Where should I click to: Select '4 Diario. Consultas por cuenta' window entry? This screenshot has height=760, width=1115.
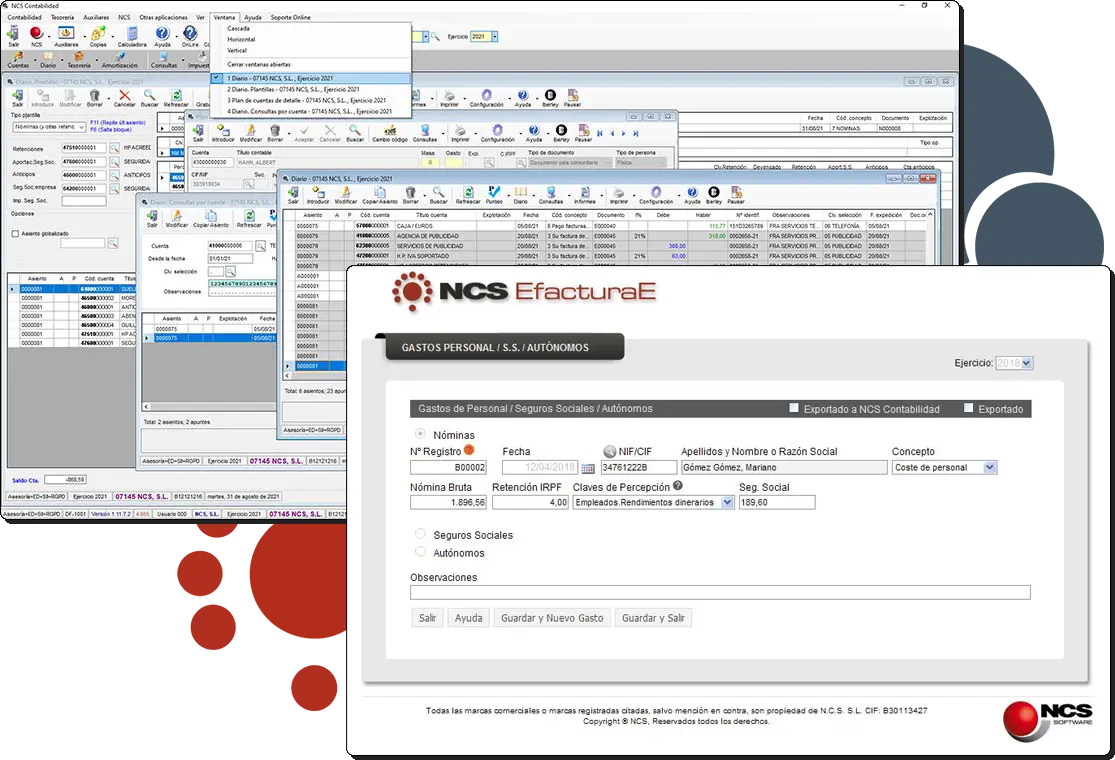click(311, 111)
